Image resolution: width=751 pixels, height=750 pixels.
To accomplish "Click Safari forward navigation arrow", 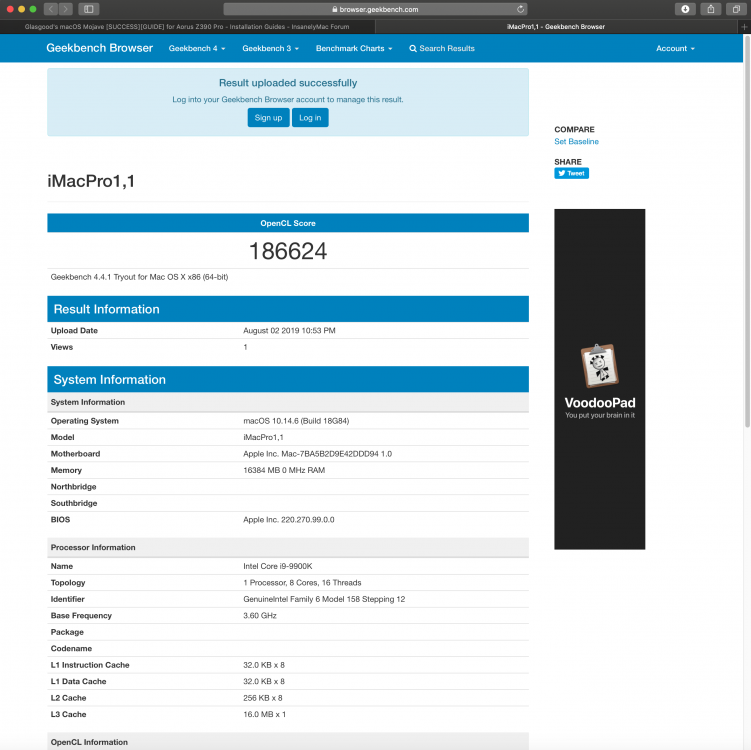I will pos(66,9).
